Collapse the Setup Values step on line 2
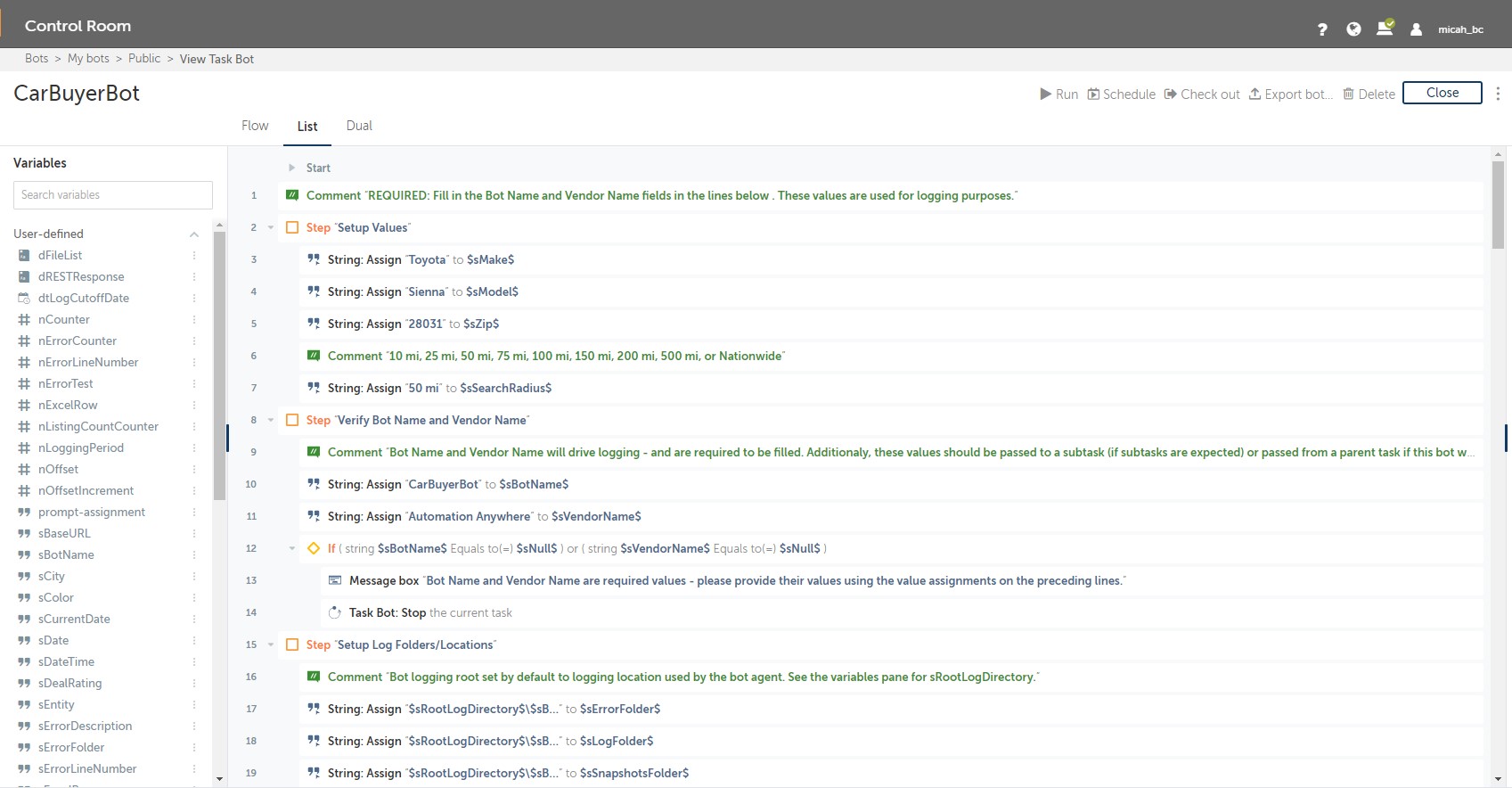 [271, 227]
